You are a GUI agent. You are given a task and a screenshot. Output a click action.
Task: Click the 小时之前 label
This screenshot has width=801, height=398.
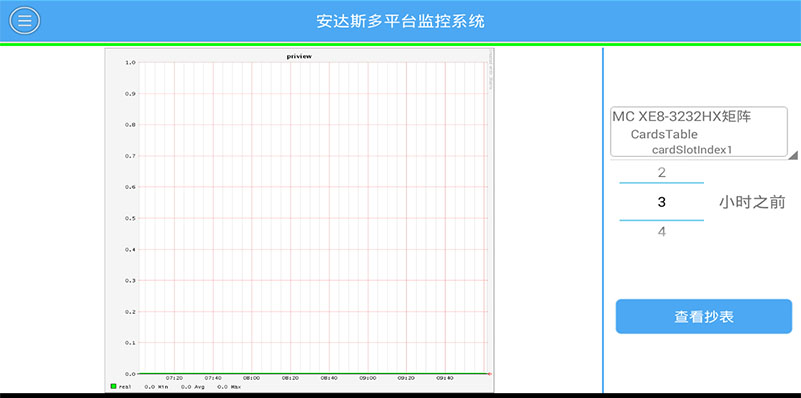pyautogui.click(x=752, y=202)
